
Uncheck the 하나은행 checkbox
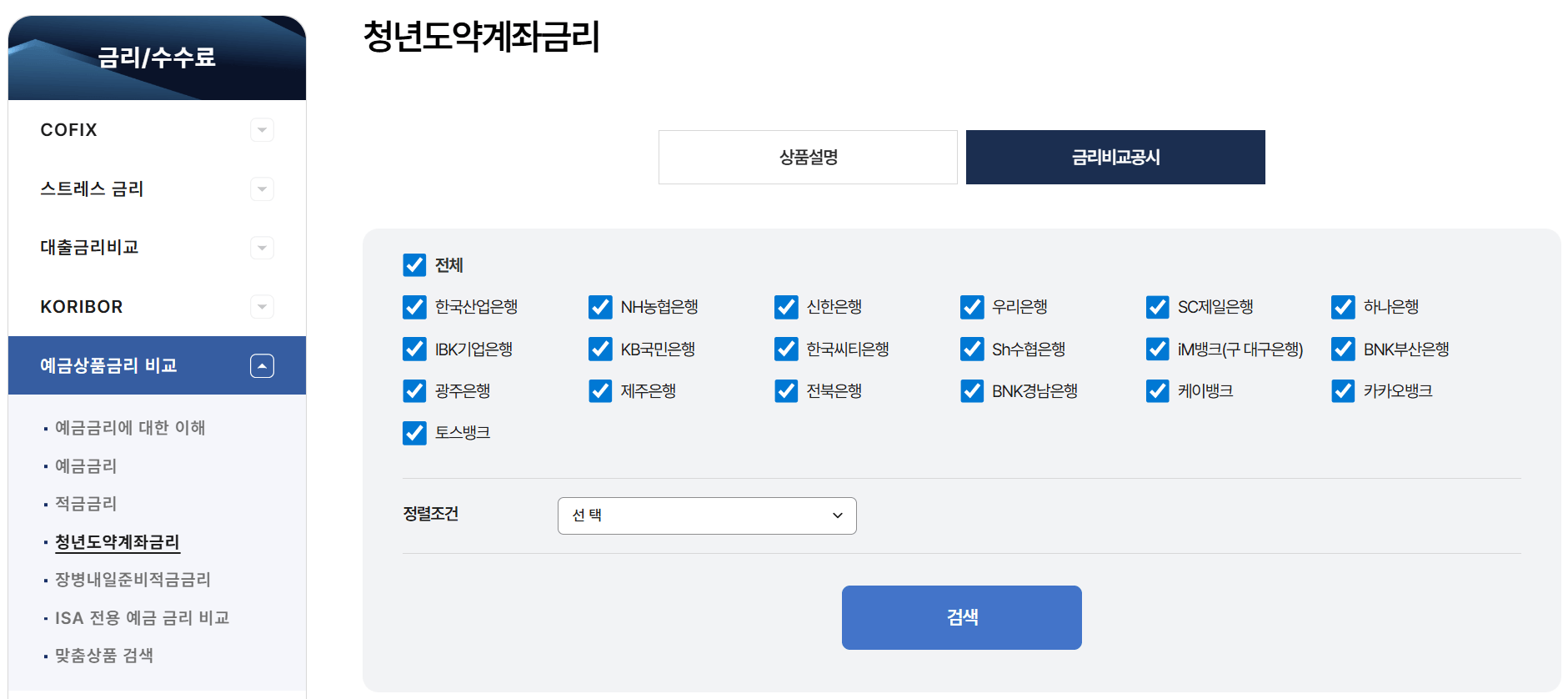point(1343,307)
